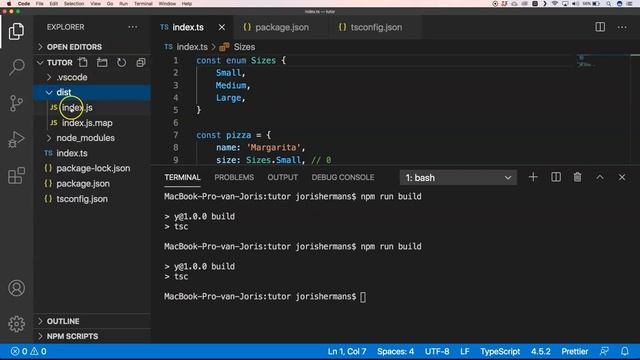This screenshot has height=360, width=640.
Task: Open the feedback icon in status bar
Action: pyautogui.click(x=604, y=351)
